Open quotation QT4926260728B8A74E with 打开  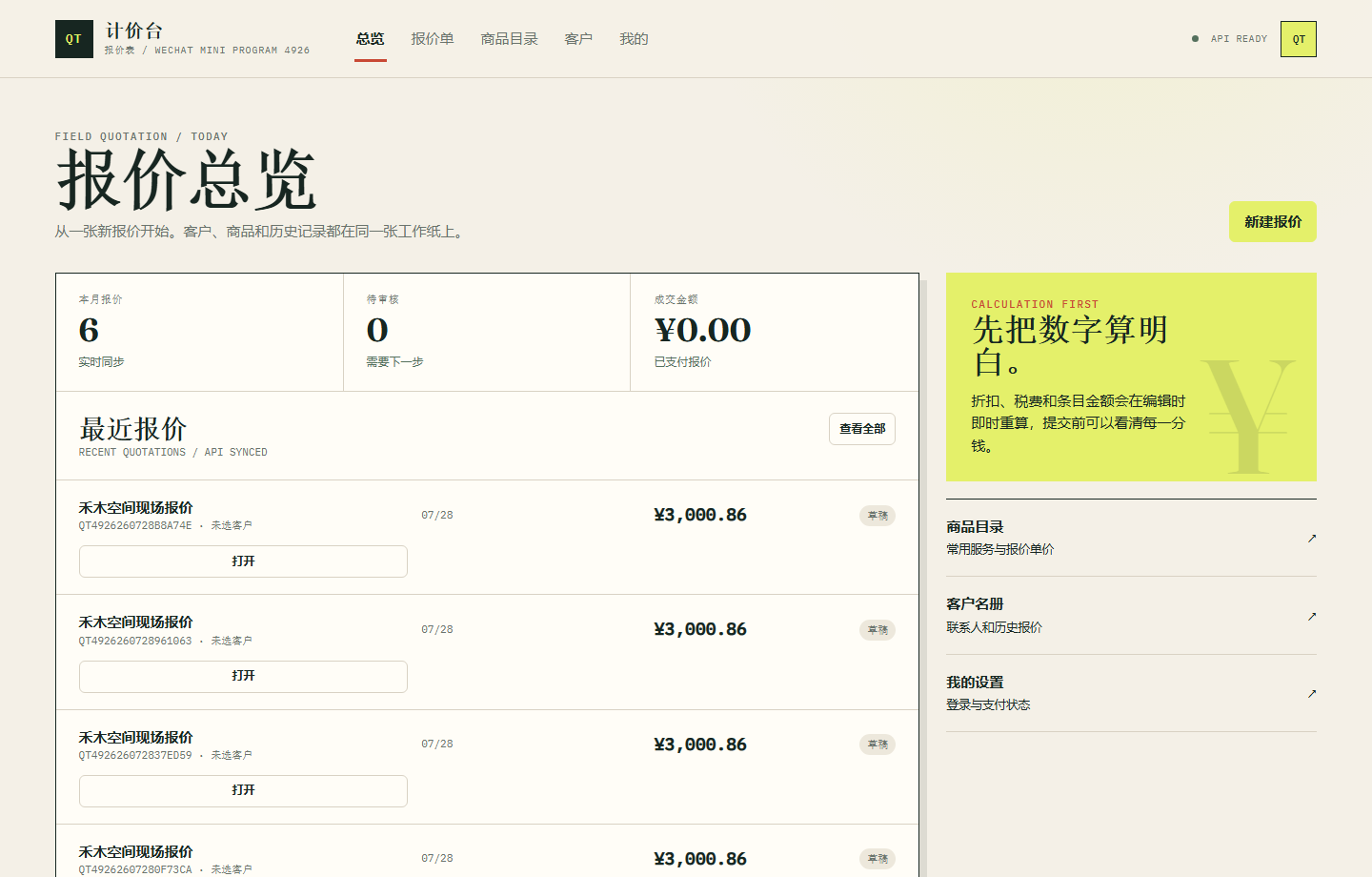click(x=243, y=561)
